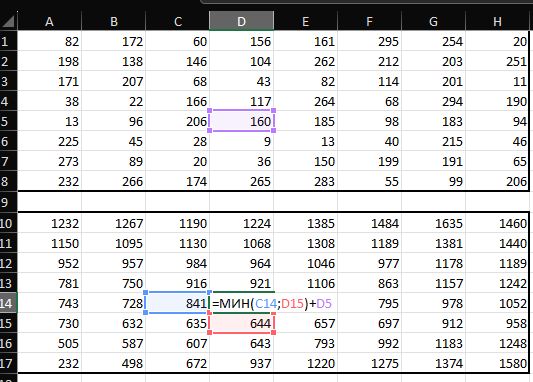Image resolution: width=533 pixels, height=382 pixels.
Task: Select column F header
Action: [x=369, y=21]
